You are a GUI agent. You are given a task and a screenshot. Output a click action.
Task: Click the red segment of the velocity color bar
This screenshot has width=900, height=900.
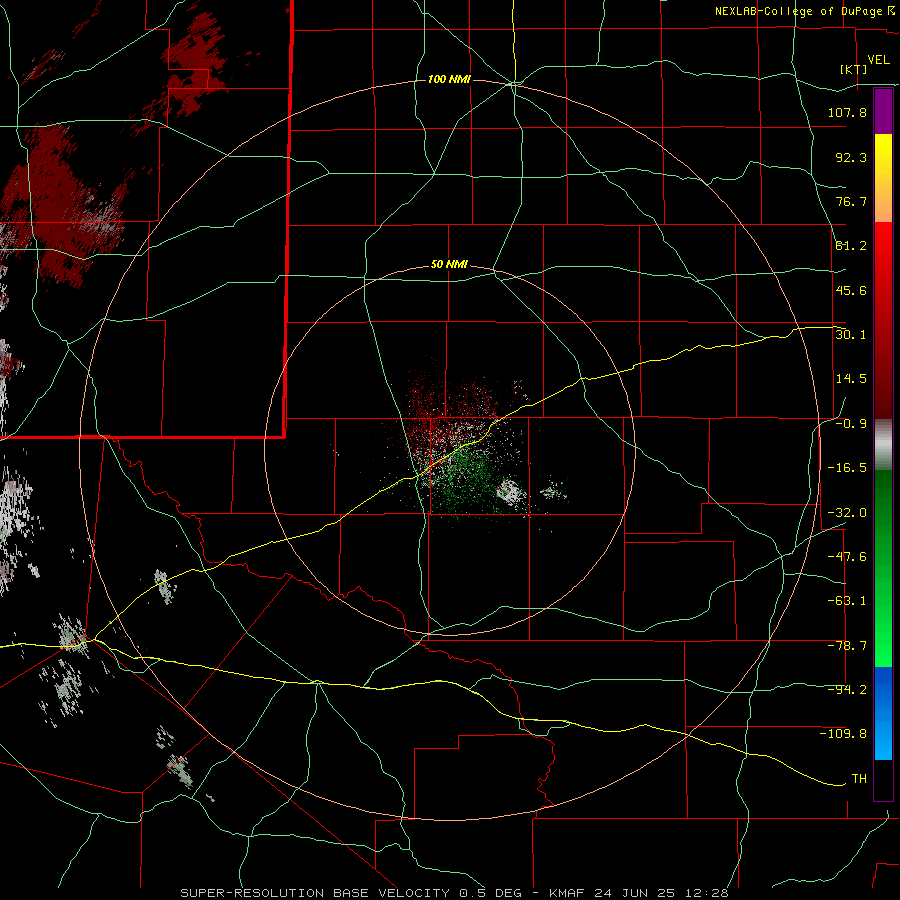coord(883,320)
